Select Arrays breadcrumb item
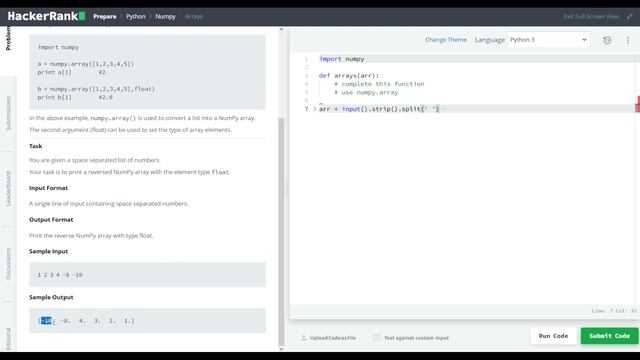The height and width of the screenshot is (360, 640). tap(194, 16)
